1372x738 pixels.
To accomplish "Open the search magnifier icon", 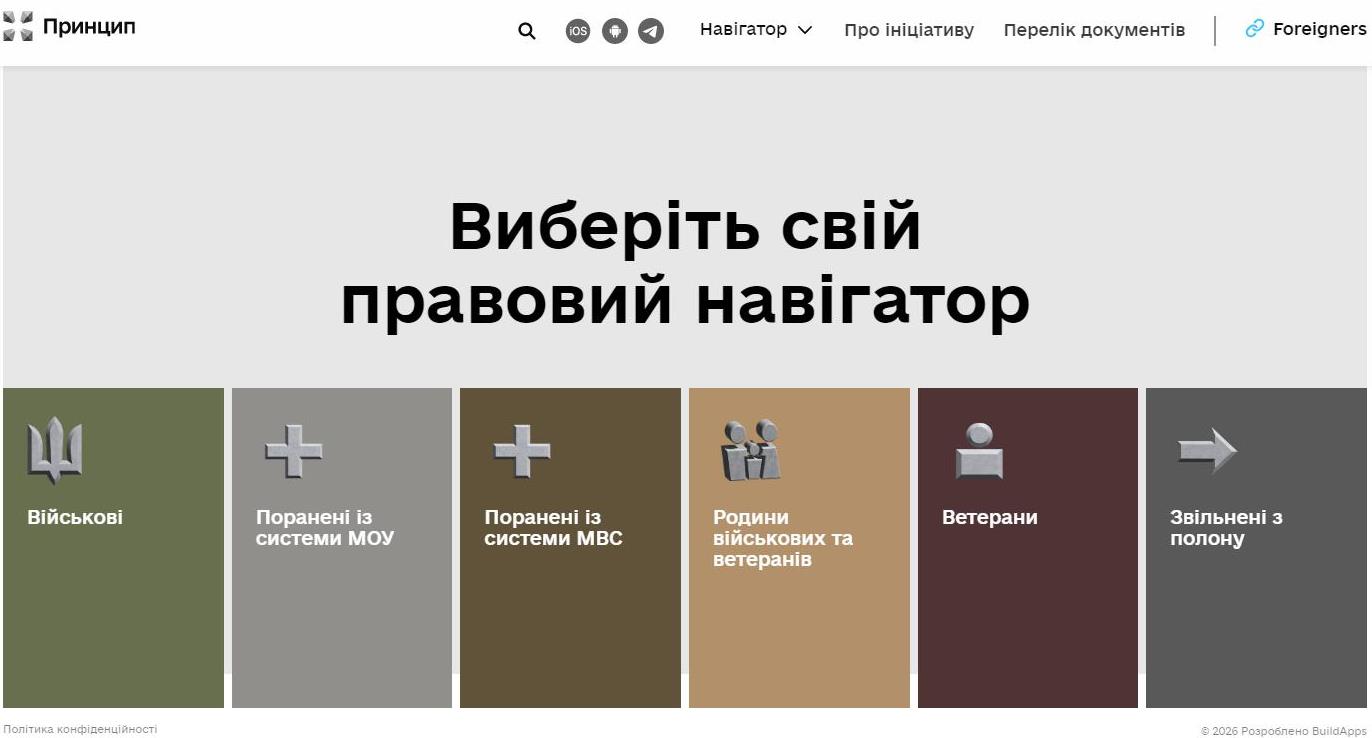I will click(x=527, y=31).
